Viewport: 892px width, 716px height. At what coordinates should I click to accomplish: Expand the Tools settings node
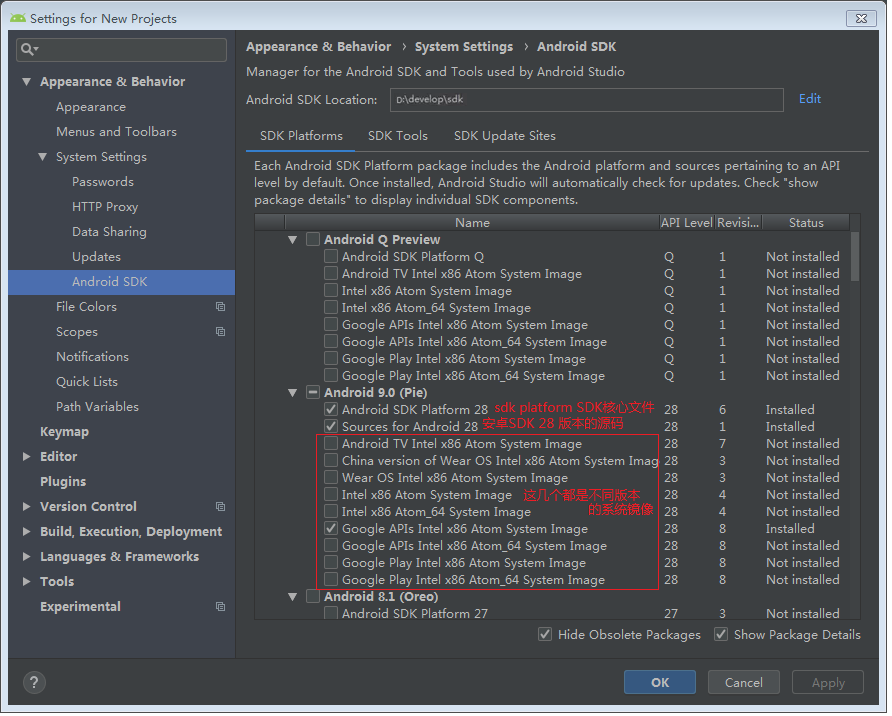pyautogui.click(x=27, y=583)
